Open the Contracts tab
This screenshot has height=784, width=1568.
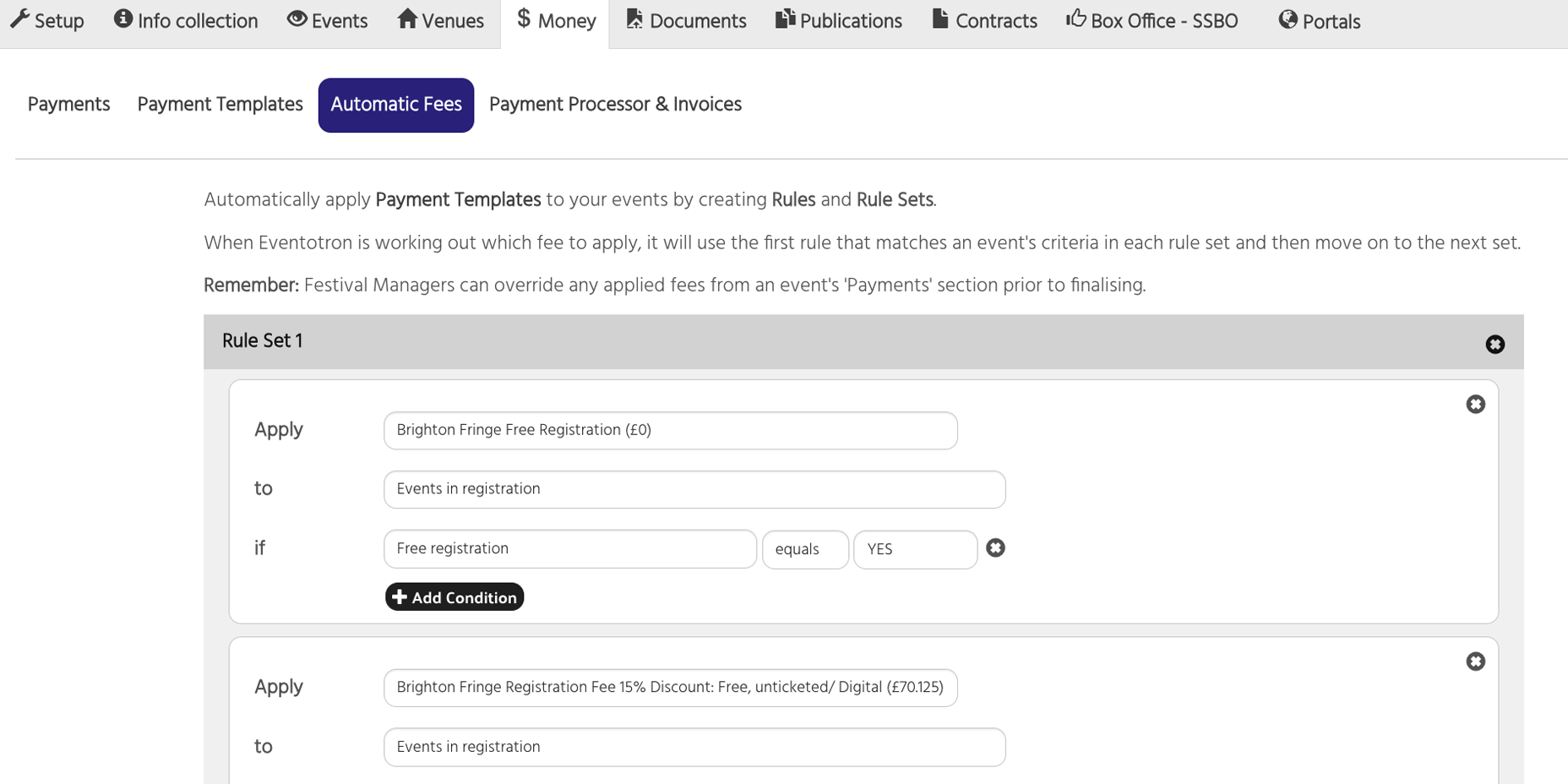(984, 21)
